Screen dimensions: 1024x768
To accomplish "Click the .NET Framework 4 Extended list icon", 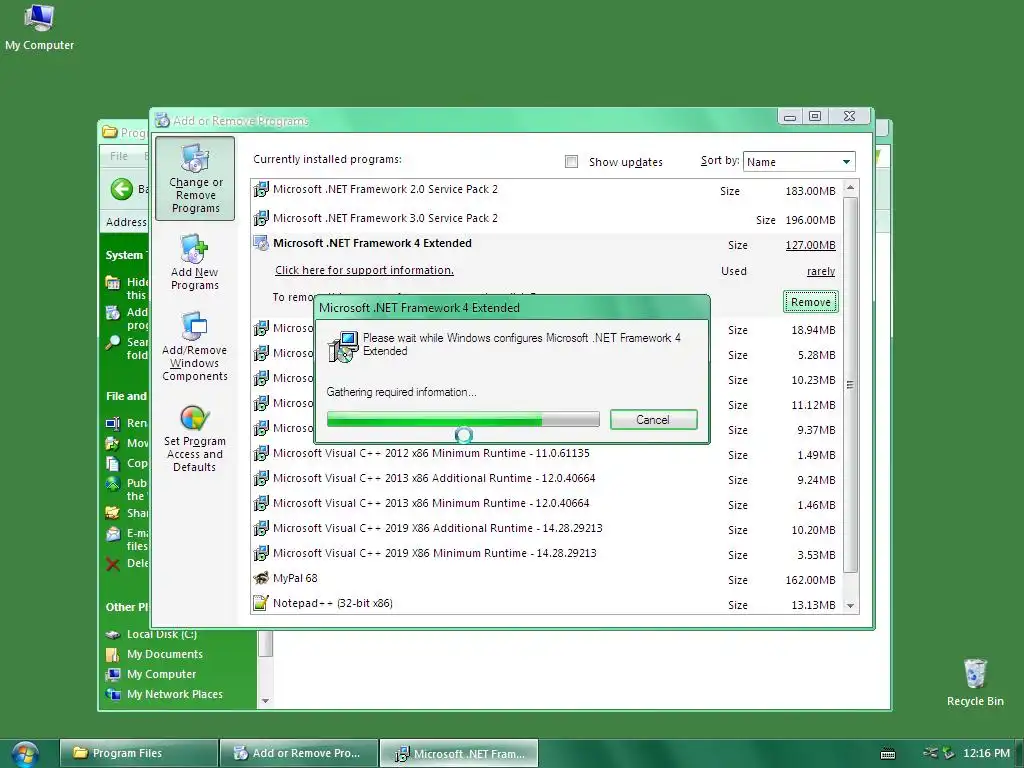I will (x=261, y=244).
